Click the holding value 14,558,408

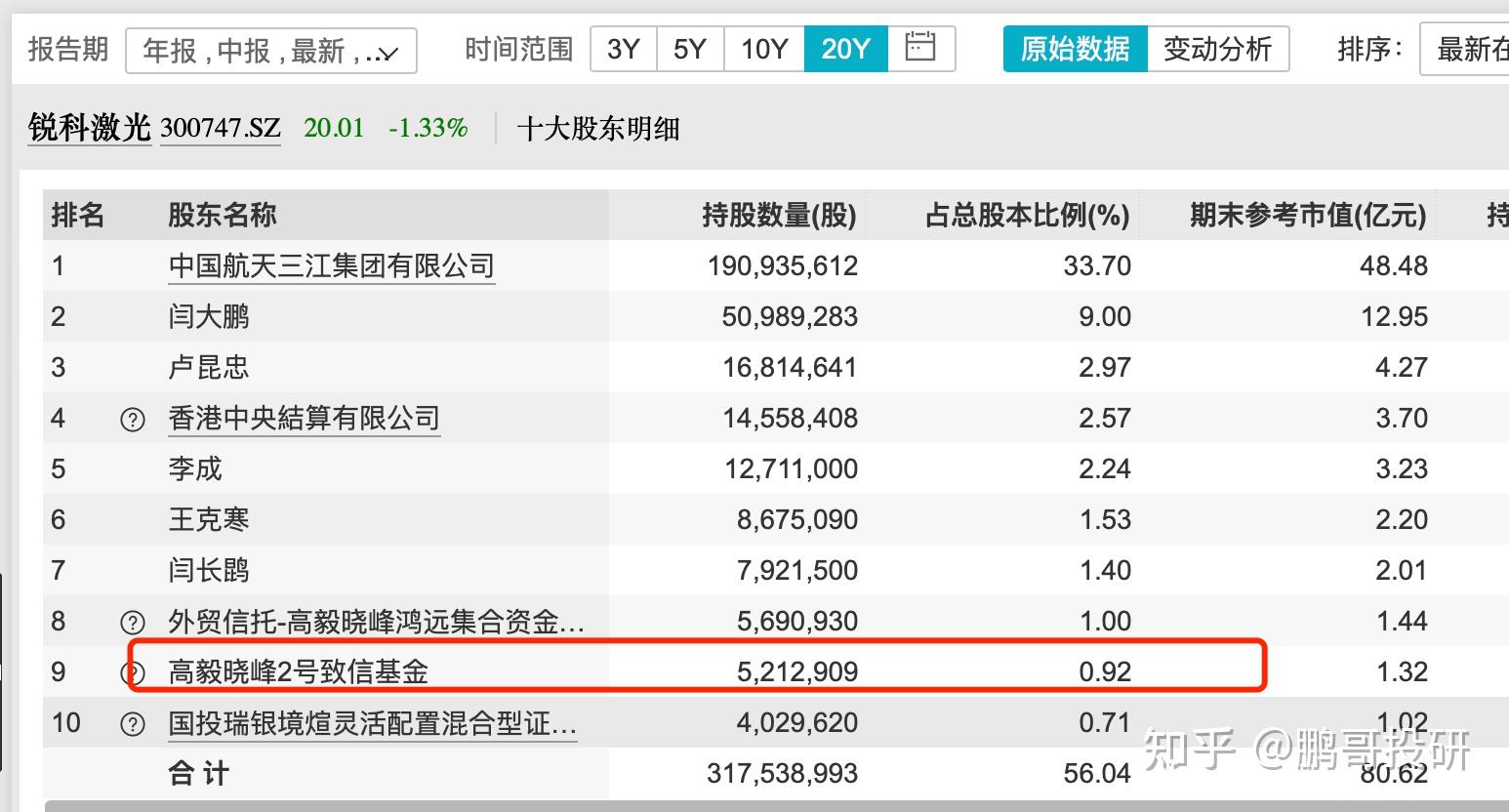coord(790,418)
